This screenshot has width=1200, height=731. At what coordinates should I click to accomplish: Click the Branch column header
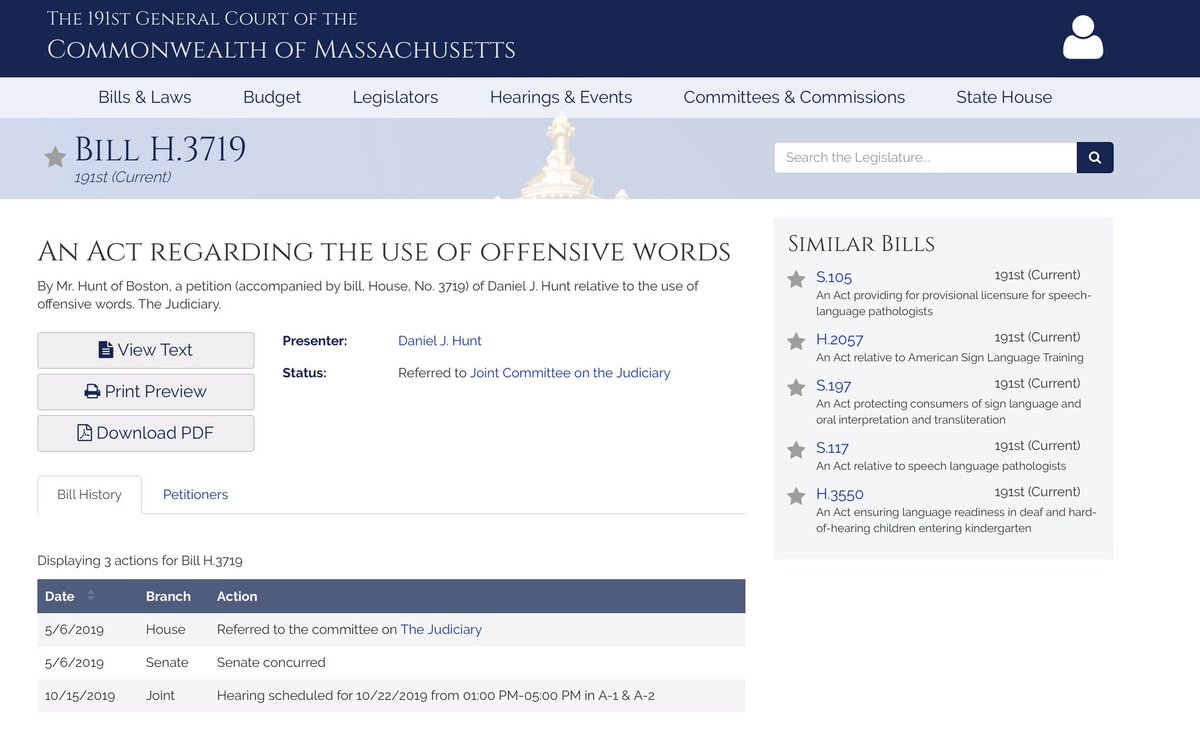[168, 596]
